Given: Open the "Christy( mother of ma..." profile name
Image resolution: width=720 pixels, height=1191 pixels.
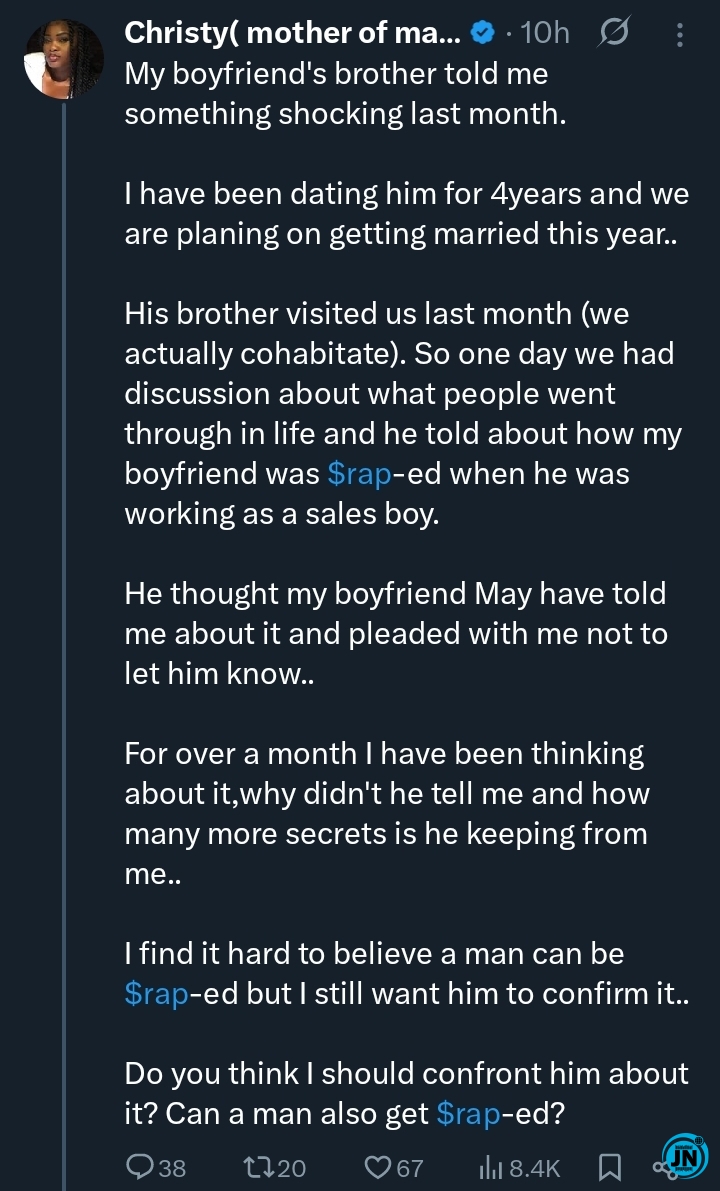Looking at the screenshot, I should tap(292, 34).
